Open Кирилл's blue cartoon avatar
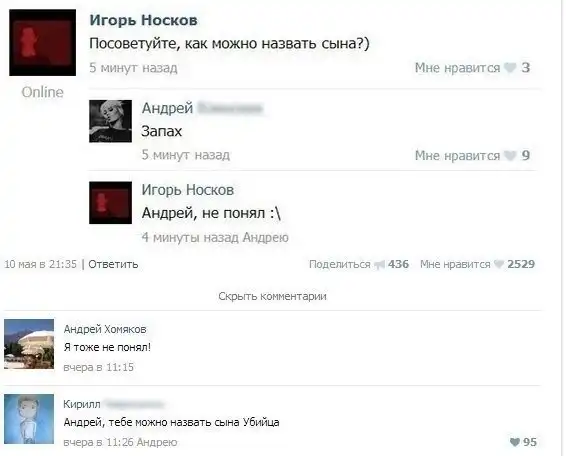The height and width of the screenshot is (456, 566). point(29,419)
